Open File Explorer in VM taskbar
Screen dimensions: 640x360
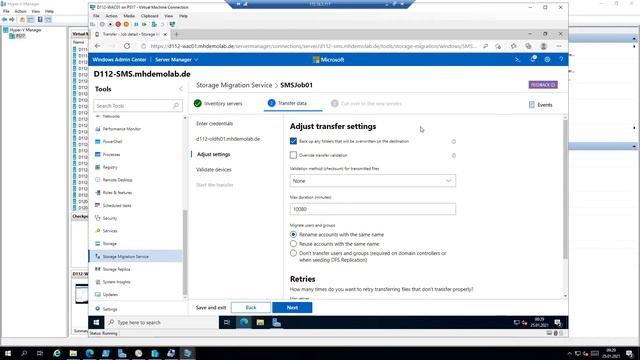point(260,322)
